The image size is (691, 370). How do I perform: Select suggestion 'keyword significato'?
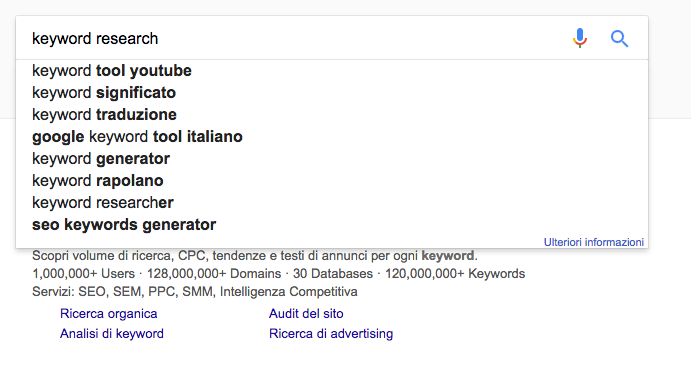point(332,92)
